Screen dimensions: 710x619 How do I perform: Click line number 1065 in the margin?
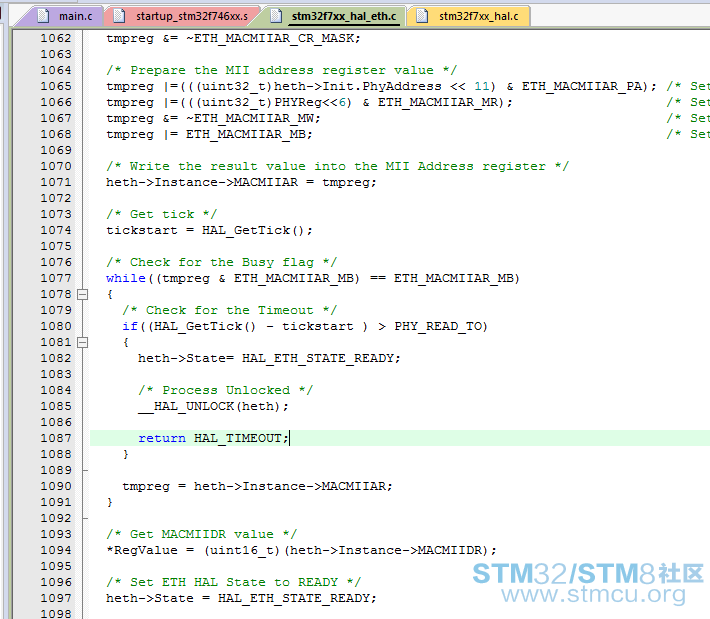56,86
